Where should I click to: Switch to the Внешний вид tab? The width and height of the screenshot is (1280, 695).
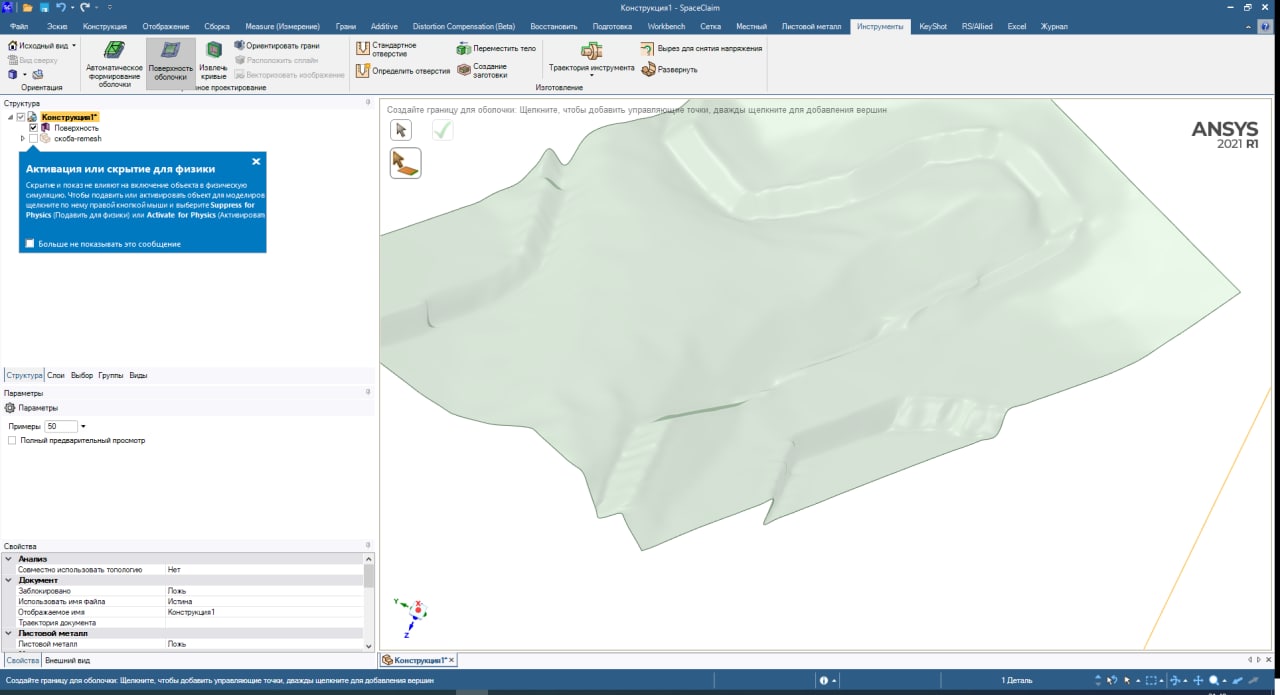68,660
